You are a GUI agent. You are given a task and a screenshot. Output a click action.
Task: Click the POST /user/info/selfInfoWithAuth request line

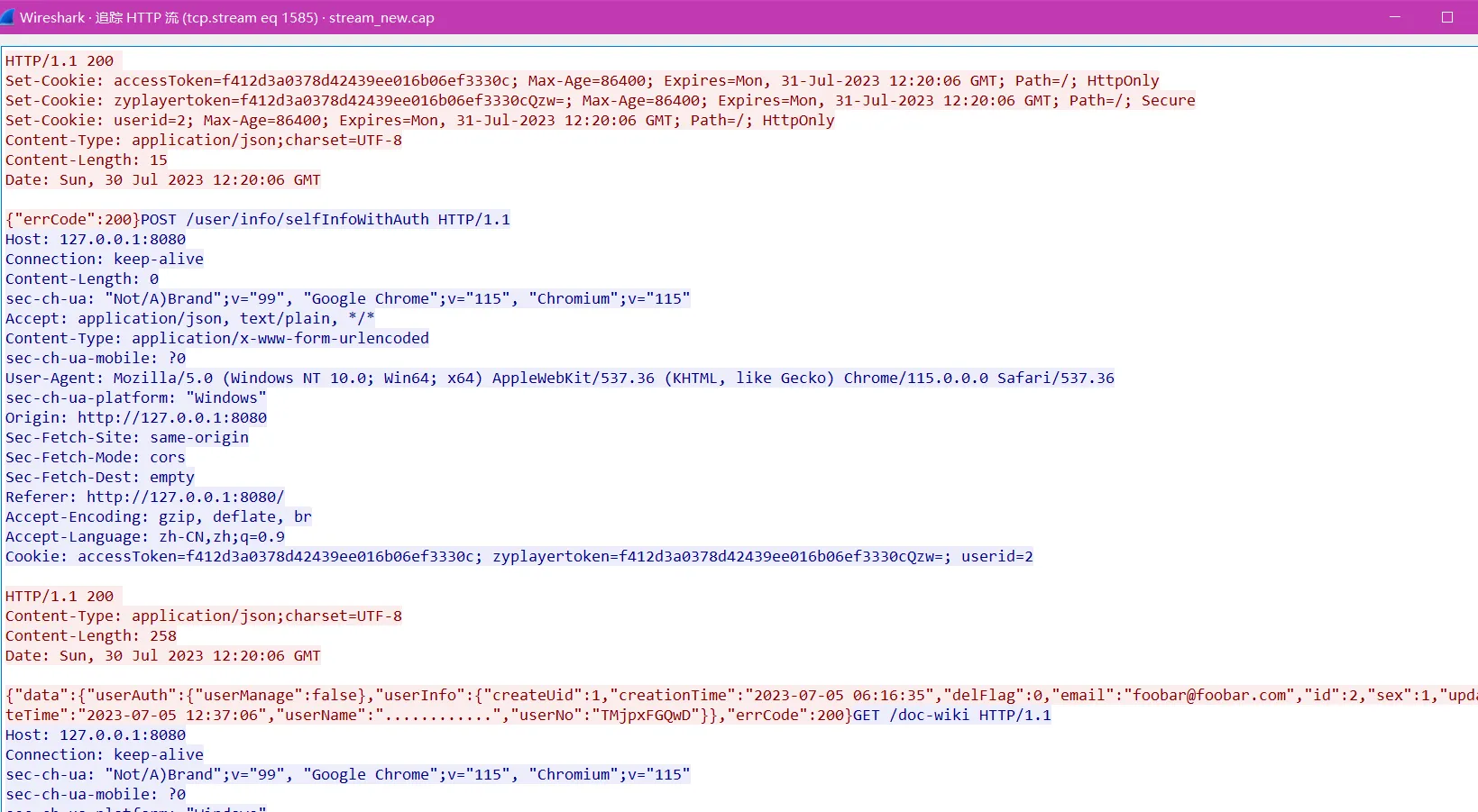[325, 220]
